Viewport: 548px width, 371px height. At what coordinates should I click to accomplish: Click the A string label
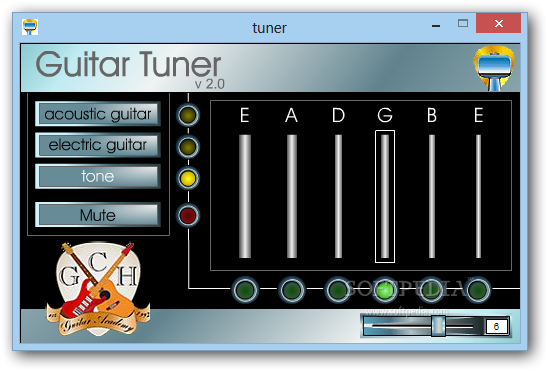coord(291,115)
